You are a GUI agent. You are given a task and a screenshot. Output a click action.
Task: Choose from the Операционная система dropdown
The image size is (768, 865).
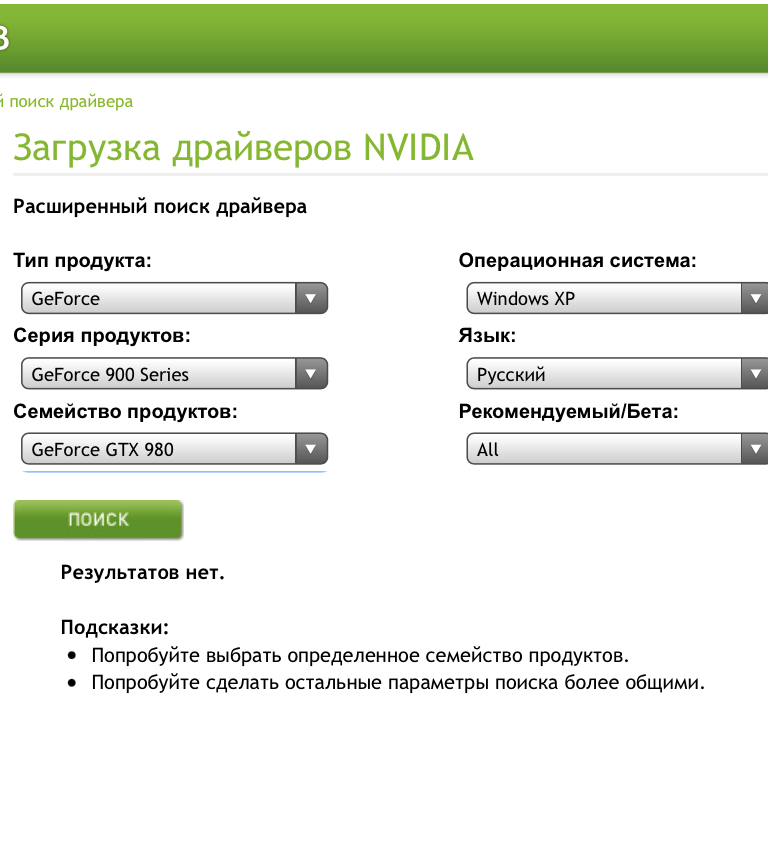click(x=605, y=298)
